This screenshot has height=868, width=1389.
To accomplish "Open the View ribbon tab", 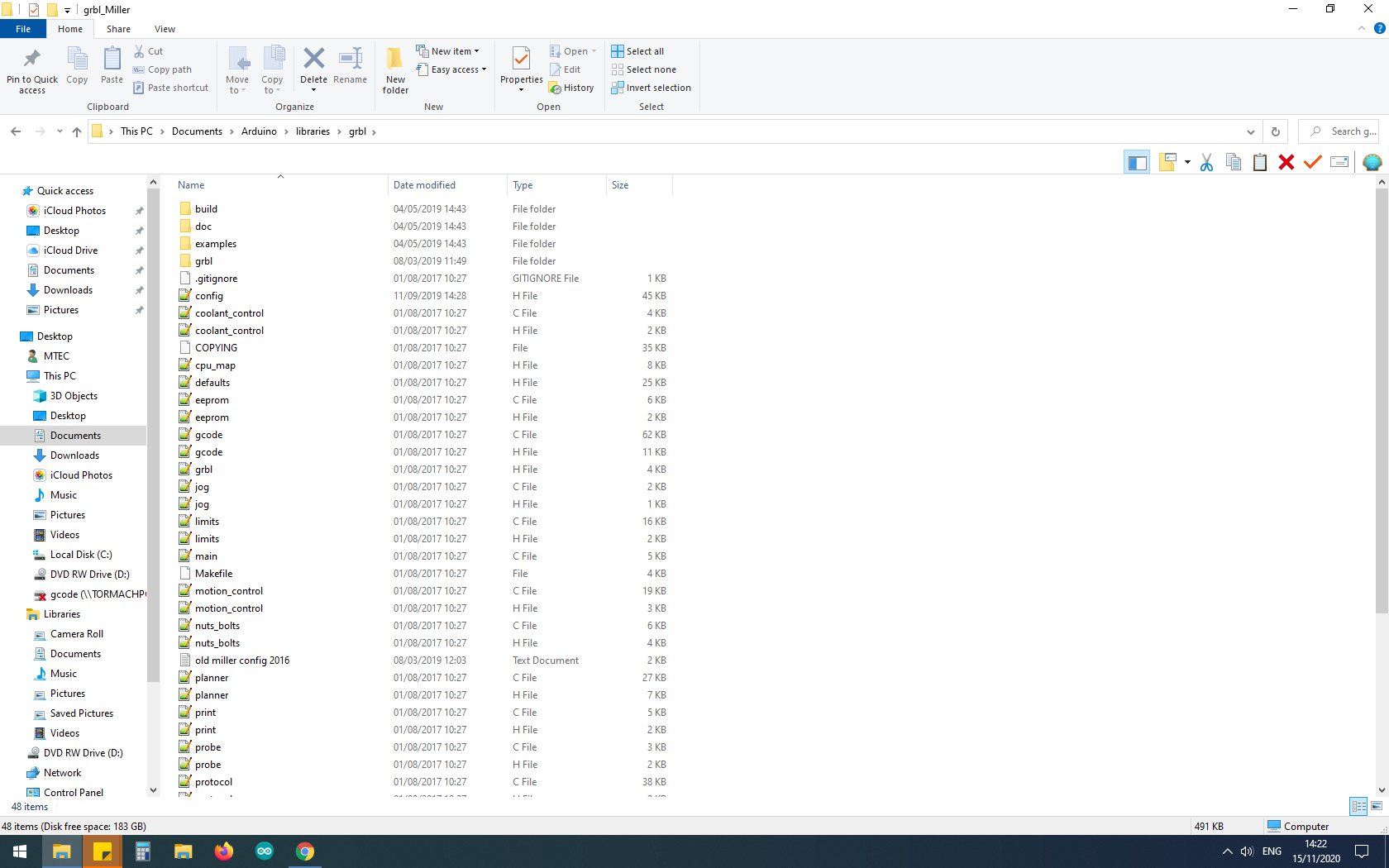I will (x=165, y=29).
